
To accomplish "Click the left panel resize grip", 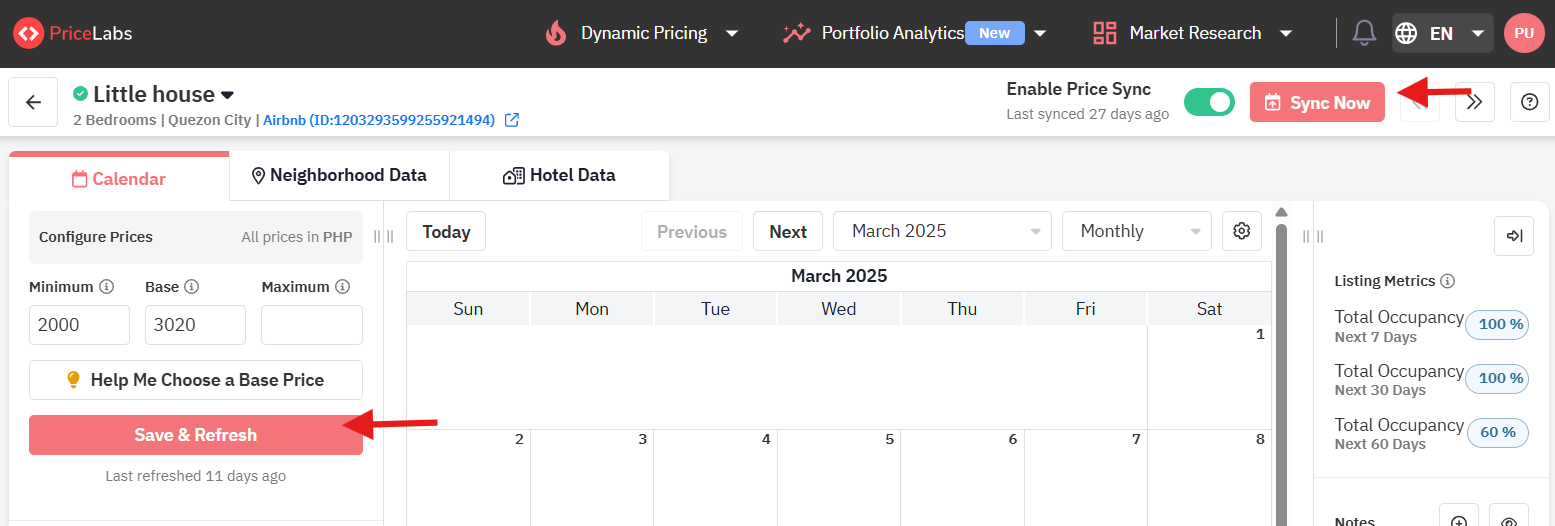I will [x=383, y=236].
